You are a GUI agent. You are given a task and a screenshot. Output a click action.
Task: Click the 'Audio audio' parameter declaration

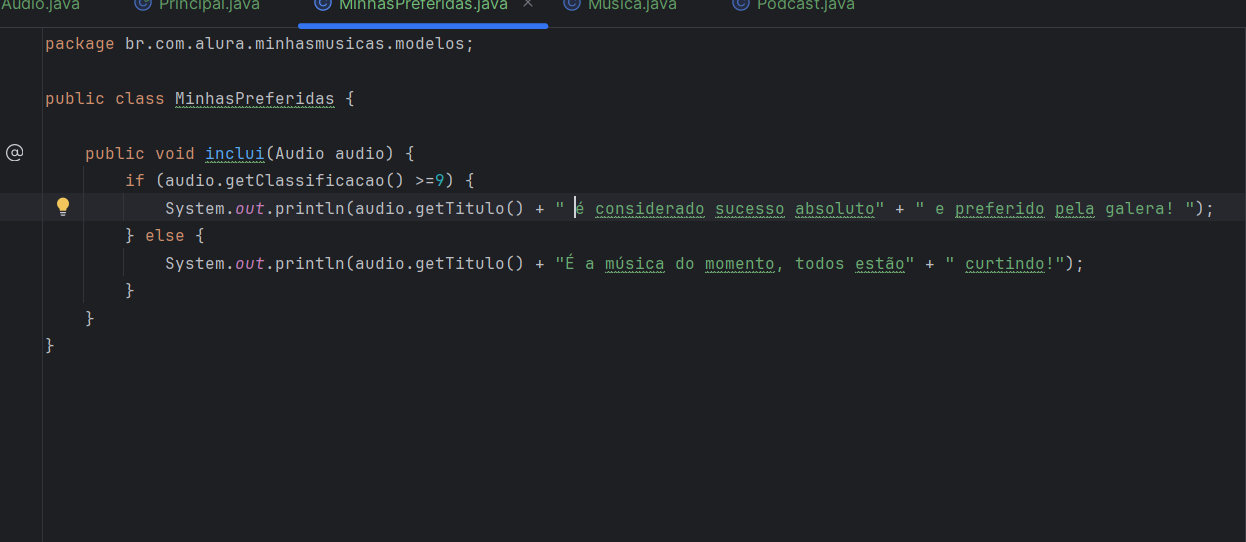pyautogui.click(x=330, y=154)
